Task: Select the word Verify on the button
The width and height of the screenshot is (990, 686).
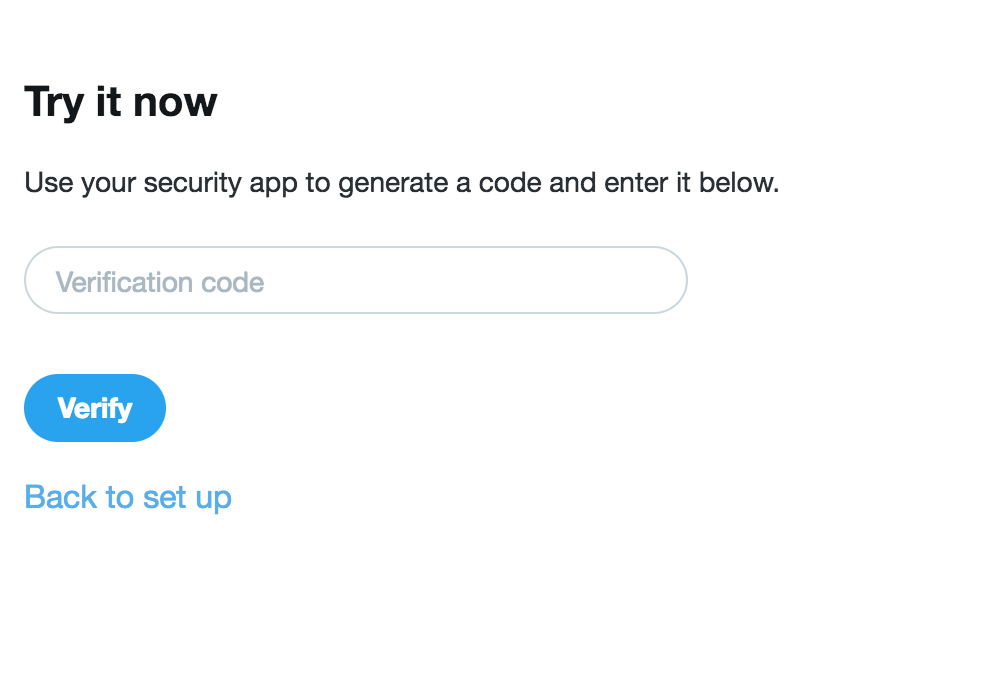Action: [95, 408]
